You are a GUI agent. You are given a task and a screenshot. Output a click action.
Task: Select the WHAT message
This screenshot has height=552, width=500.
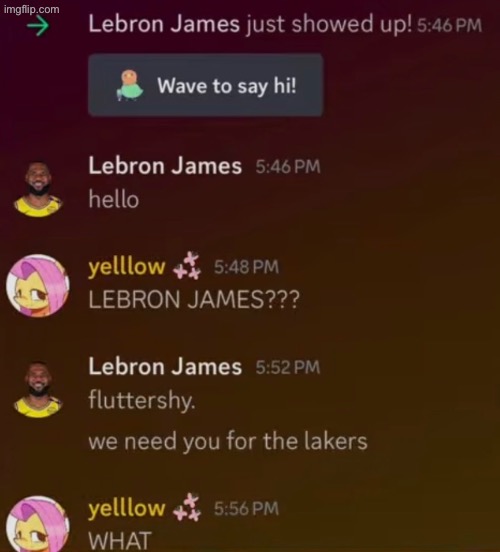pyautogui.click(x=120, y=541)
